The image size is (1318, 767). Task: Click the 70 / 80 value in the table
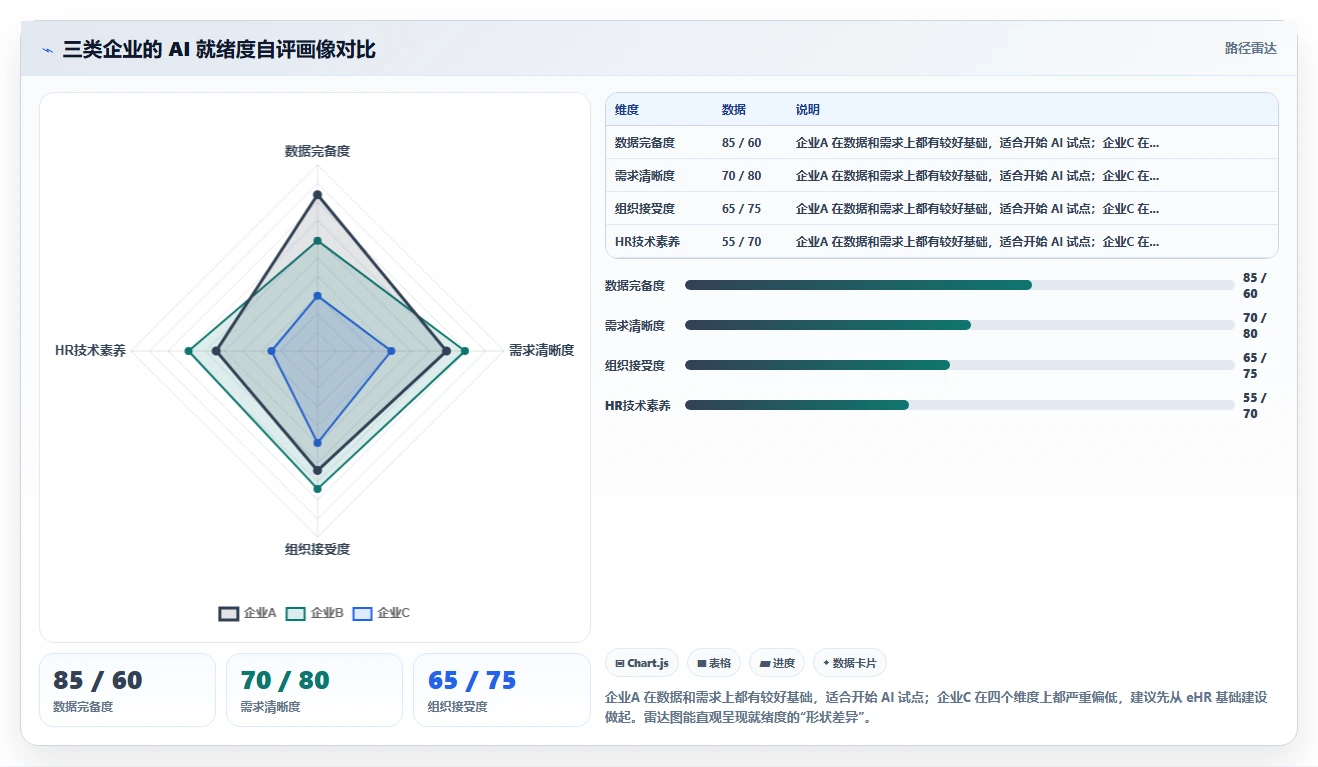pos(741,176)
